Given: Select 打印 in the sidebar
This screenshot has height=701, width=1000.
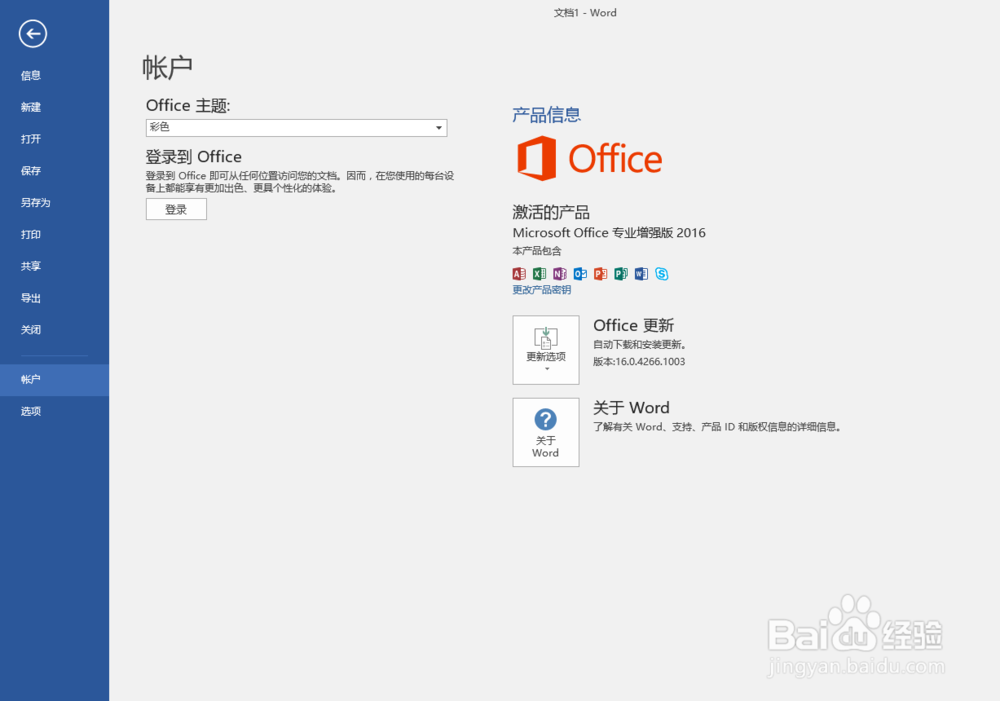Looking at the screenshot, I should click(30, 234).
